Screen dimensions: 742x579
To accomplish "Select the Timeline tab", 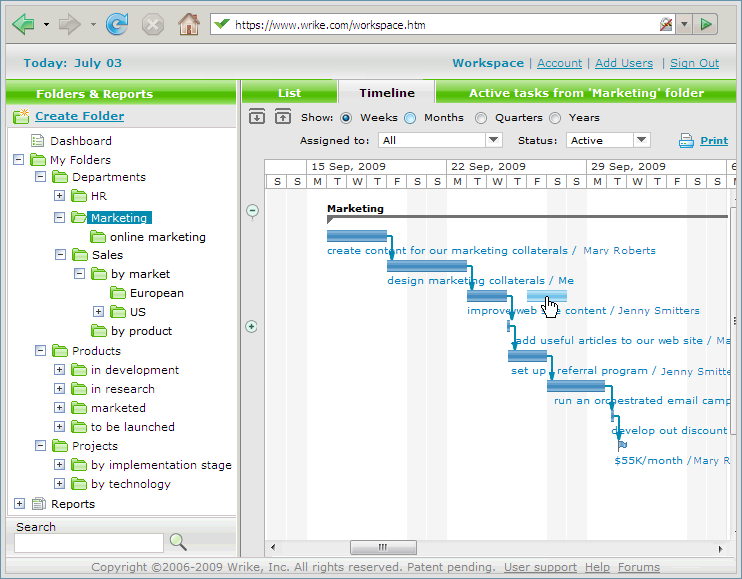I will pyautogui.click(x=387, y=93).
